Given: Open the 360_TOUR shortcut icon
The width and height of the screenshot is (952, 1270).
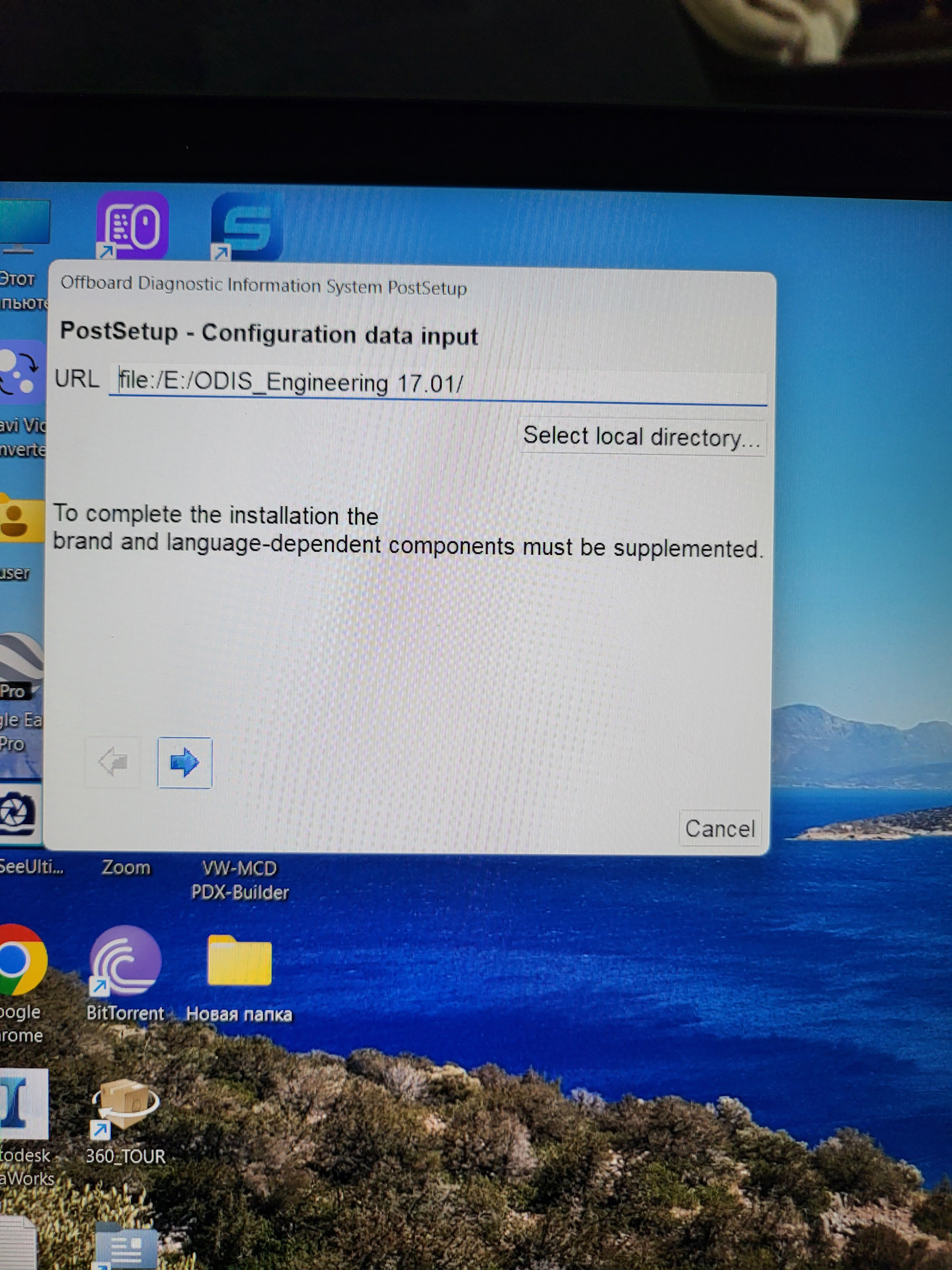Looking at the screenshot, I should tap(125, 1105).
